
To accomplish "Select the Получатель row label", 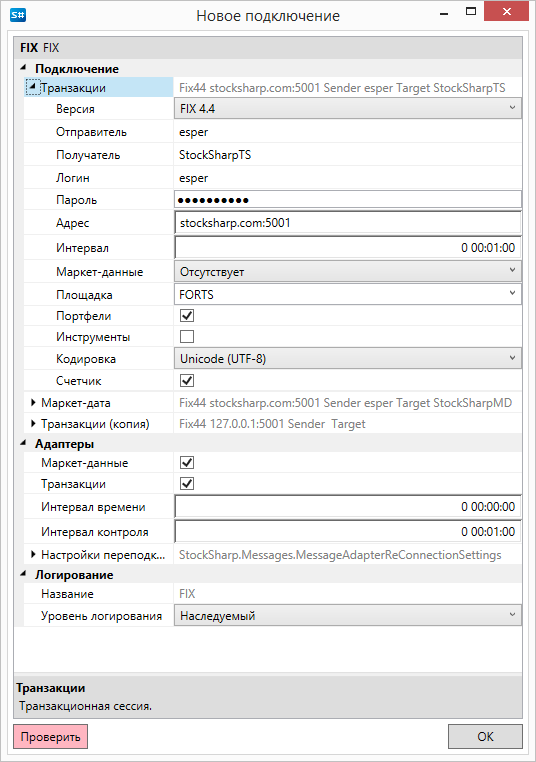I will (x=88, y=155).
